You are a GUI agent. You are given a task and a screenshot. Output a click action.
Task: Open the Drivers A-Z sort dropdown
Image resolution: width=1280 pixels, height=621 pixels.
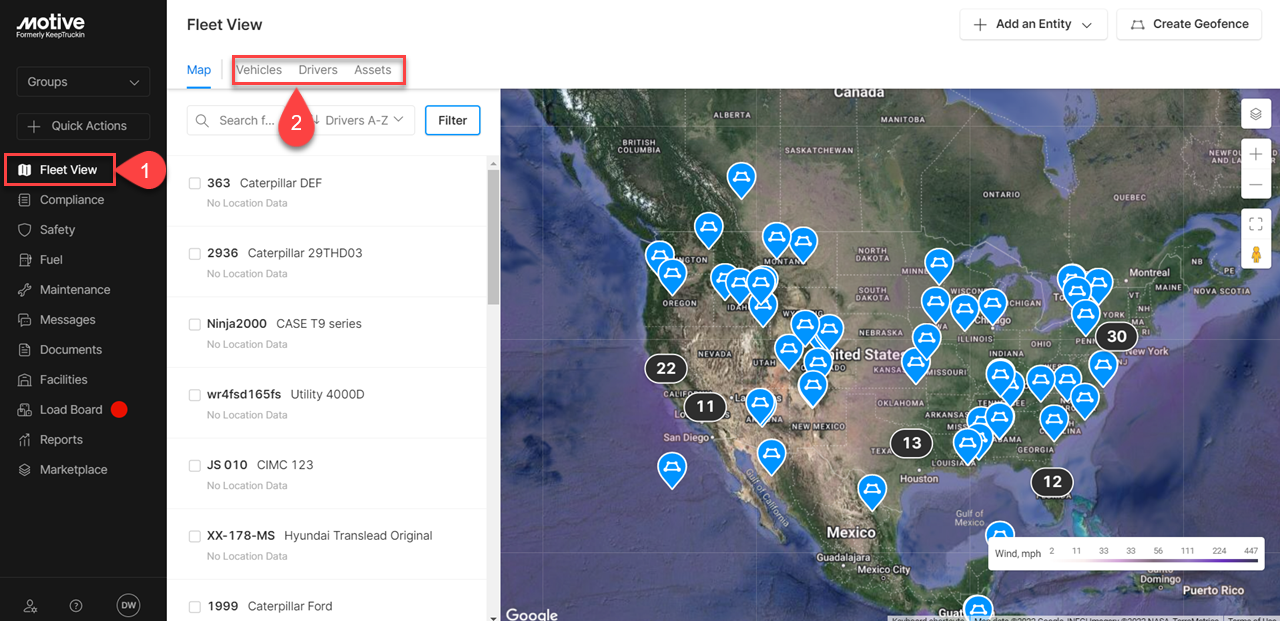click(x=360, y=120)
